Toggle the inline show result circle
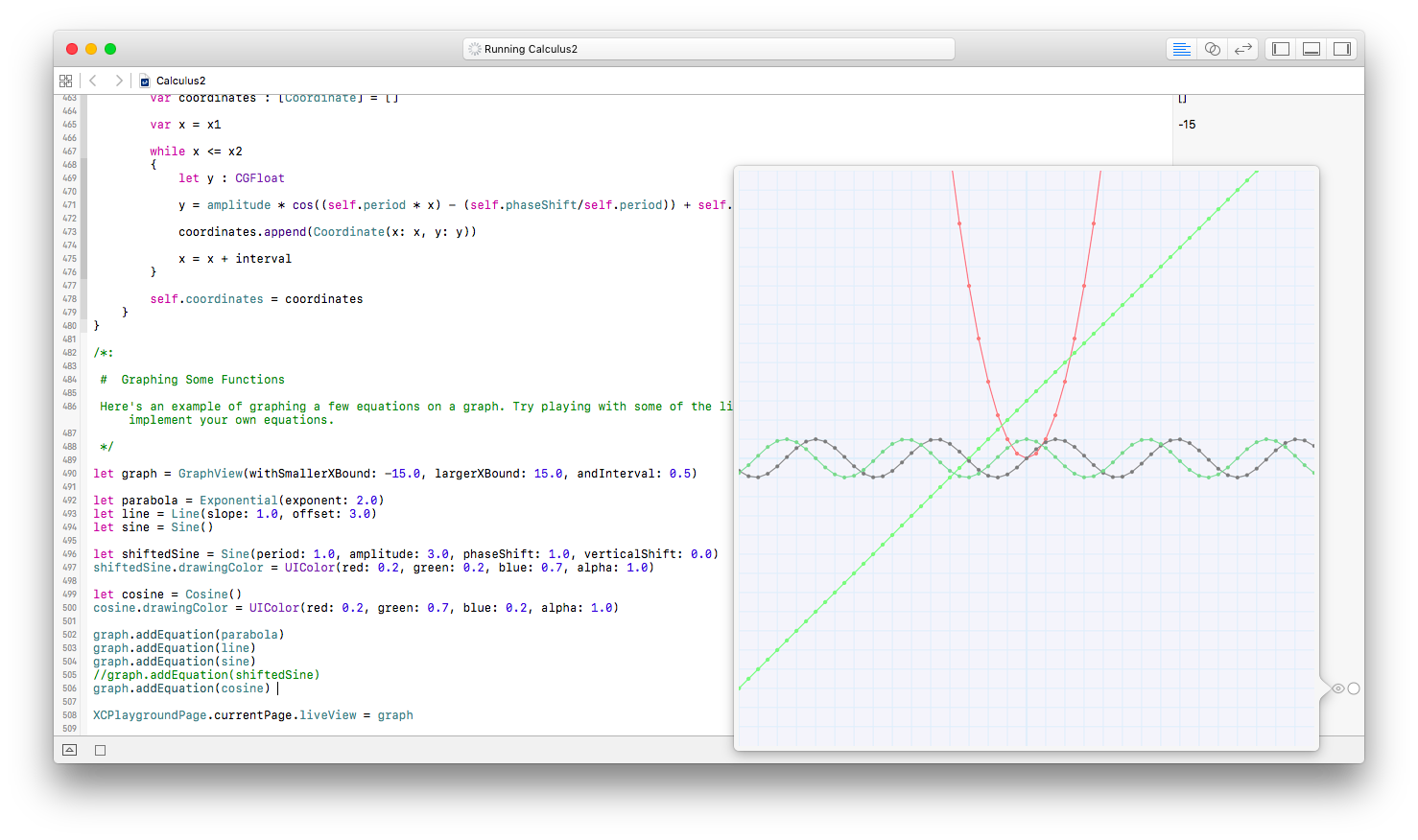1418x840 pixels. click(x=1354, y=688)
